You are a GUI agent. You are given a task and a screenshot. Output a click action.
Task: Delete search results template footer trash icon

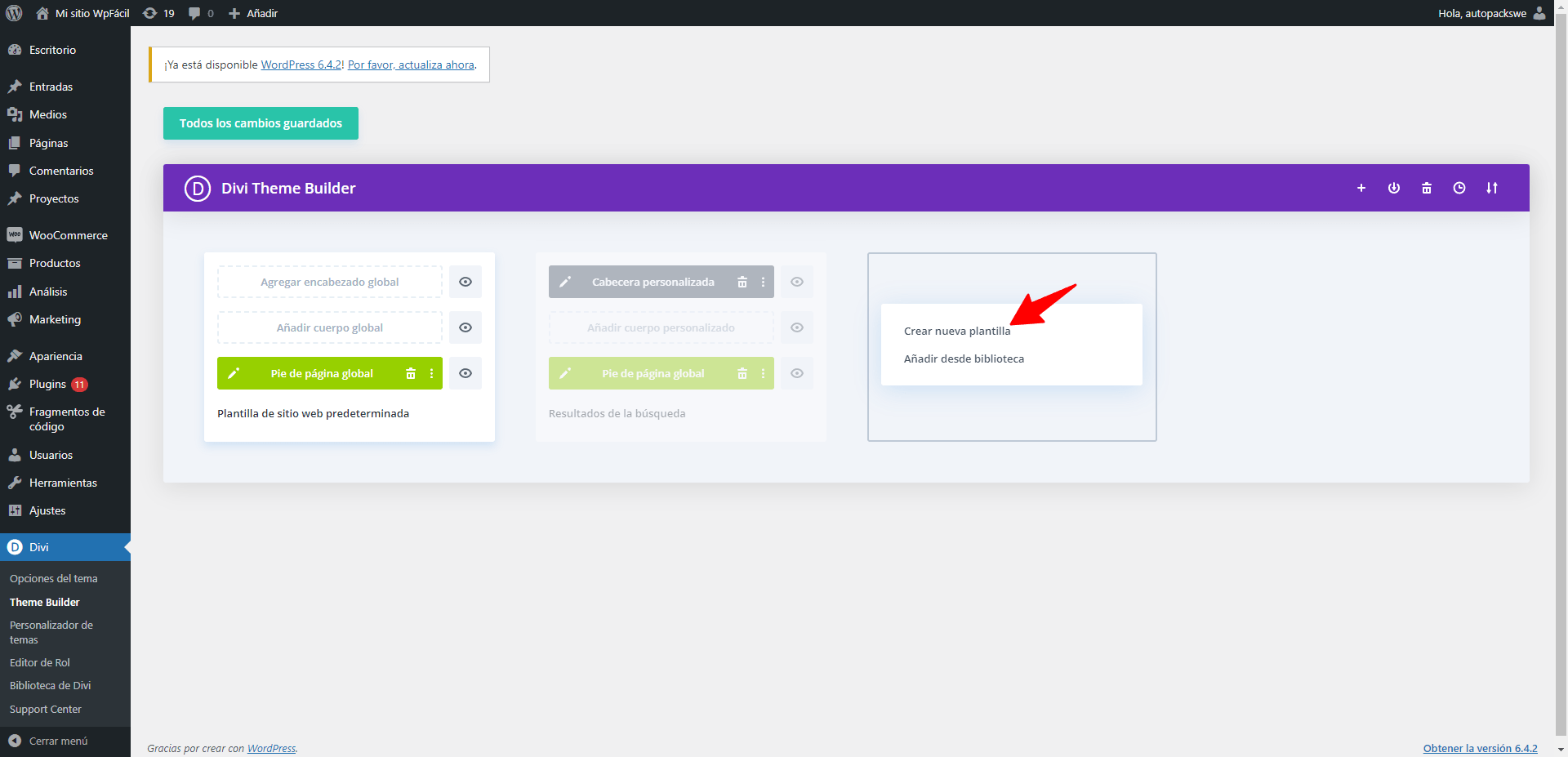click(742, 373)
